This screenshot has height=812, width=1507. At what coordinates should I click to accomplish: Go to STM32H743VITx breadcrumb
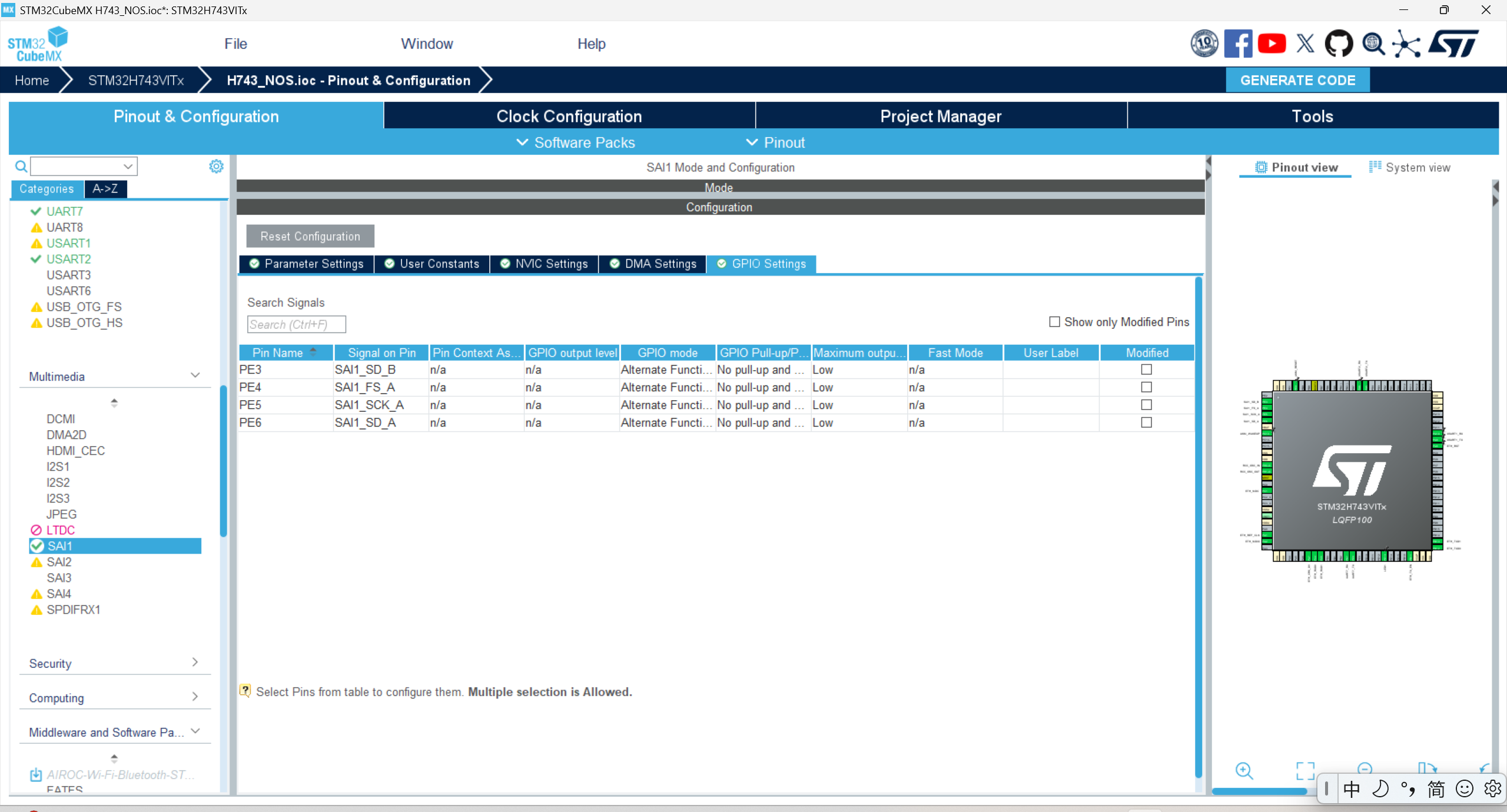pos(136,81)
